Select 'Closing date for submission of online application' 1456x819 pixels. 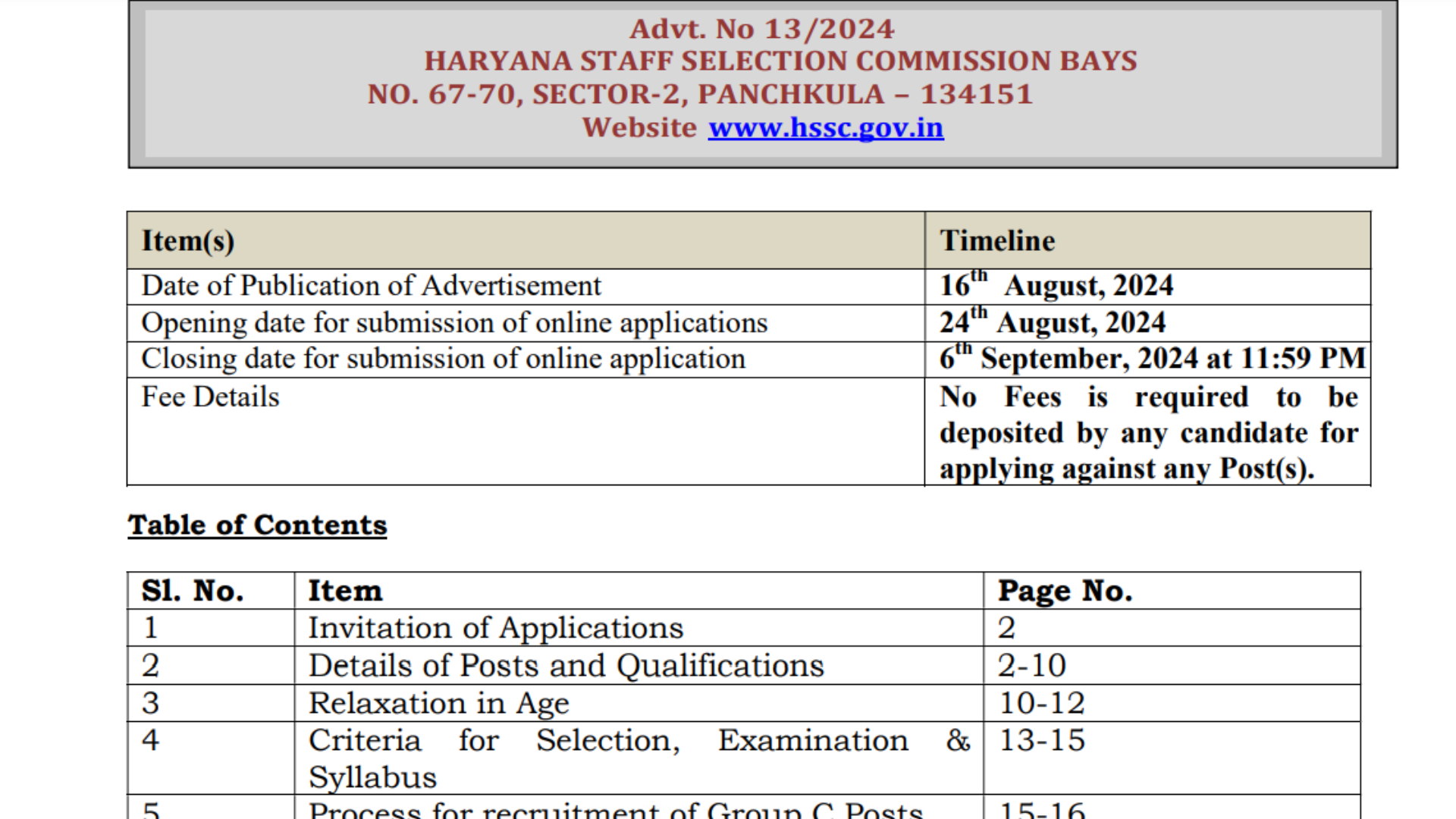pos(444,359)
